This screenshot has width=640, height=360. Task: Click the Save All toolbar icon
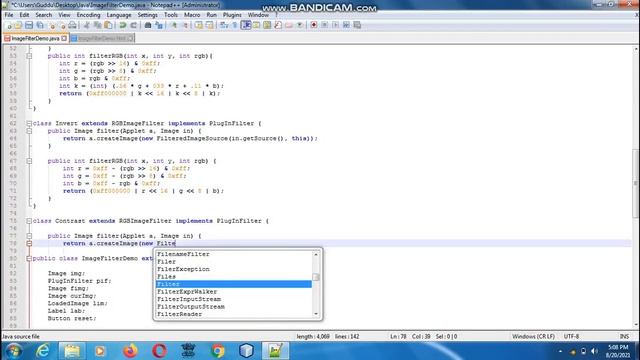tap(40, 25)
